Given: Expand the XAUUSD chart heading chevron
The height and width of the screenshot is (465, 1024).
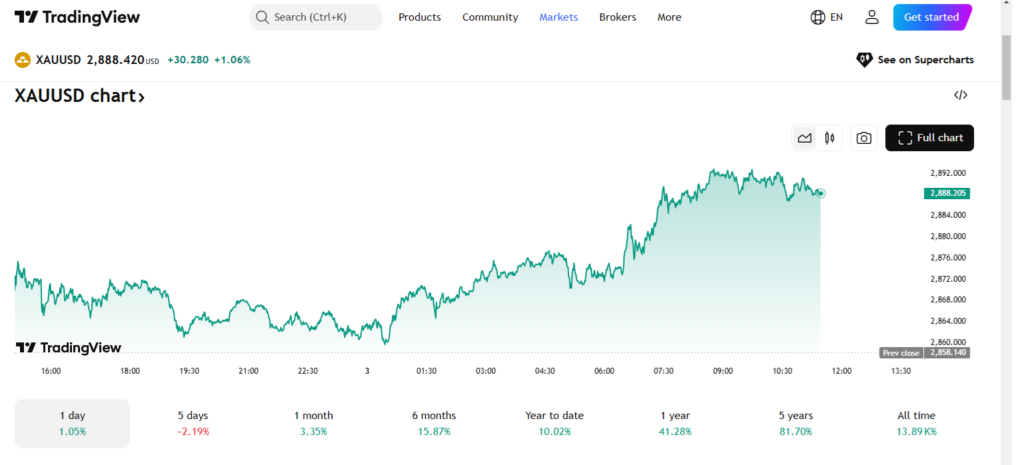Looking at the screenshot, I should click(x=140, y=97).
